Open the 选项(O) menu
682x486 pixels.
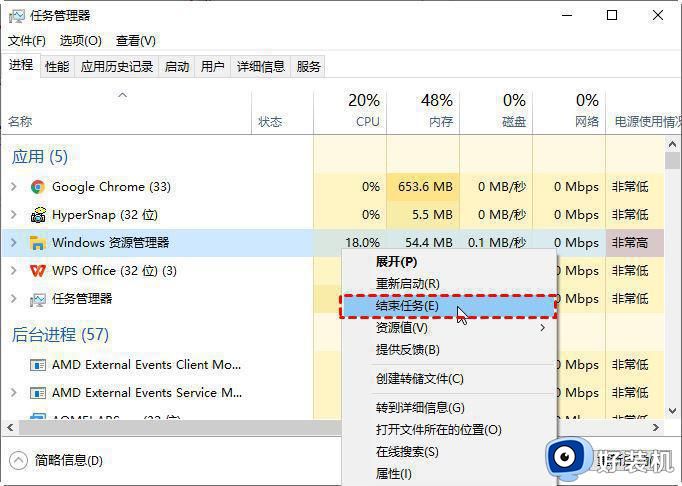(80, 41)
